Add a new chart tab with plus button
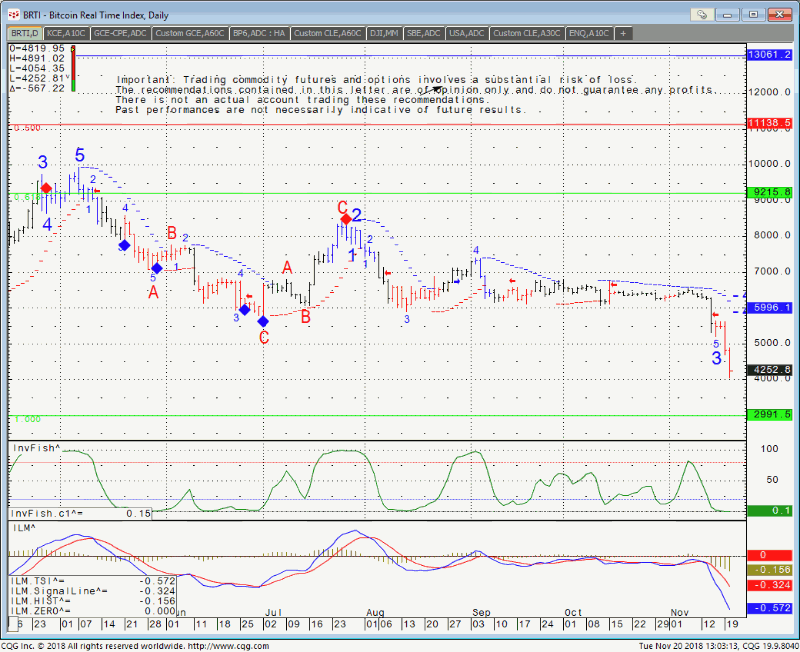 (624, 33)
